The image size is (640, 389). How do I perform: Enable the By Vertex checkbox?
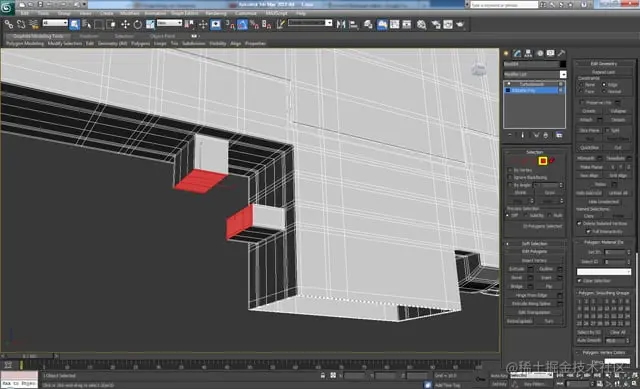coord(510,170)
